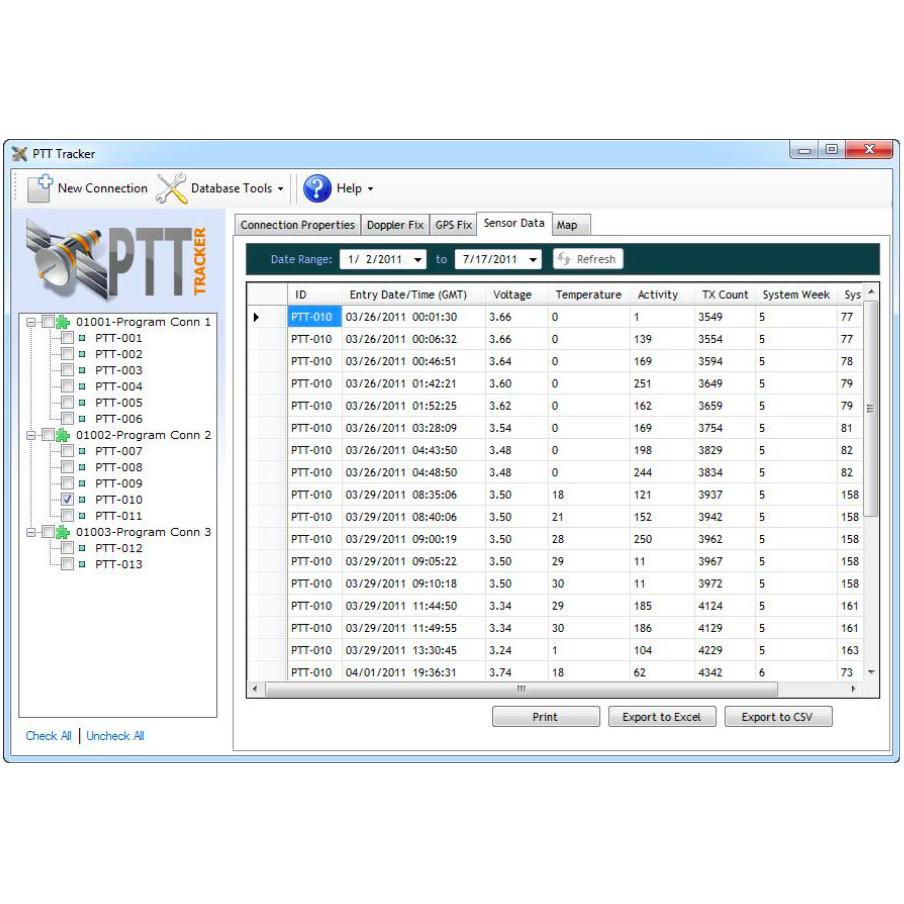
Task: Open the end date 7/17/2011 dropdown
Action: pos(533,260)
